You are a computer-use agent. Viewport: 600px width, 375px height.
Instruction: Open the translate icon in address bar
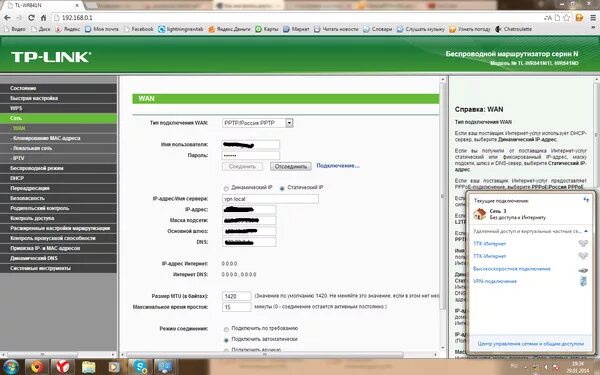(548, 18)
